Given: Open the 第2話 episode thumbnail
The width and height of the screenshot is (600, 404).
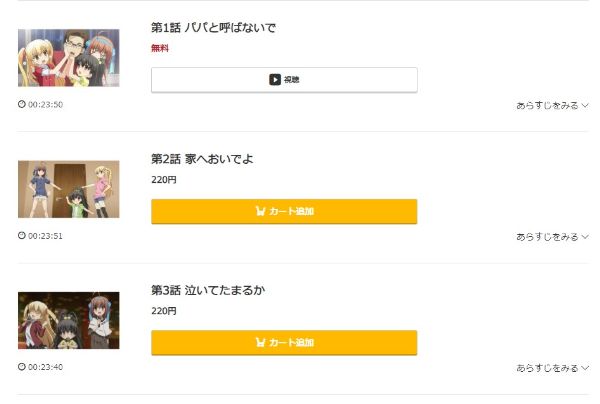Looking at the screenshot, I should tap(68, 189).
